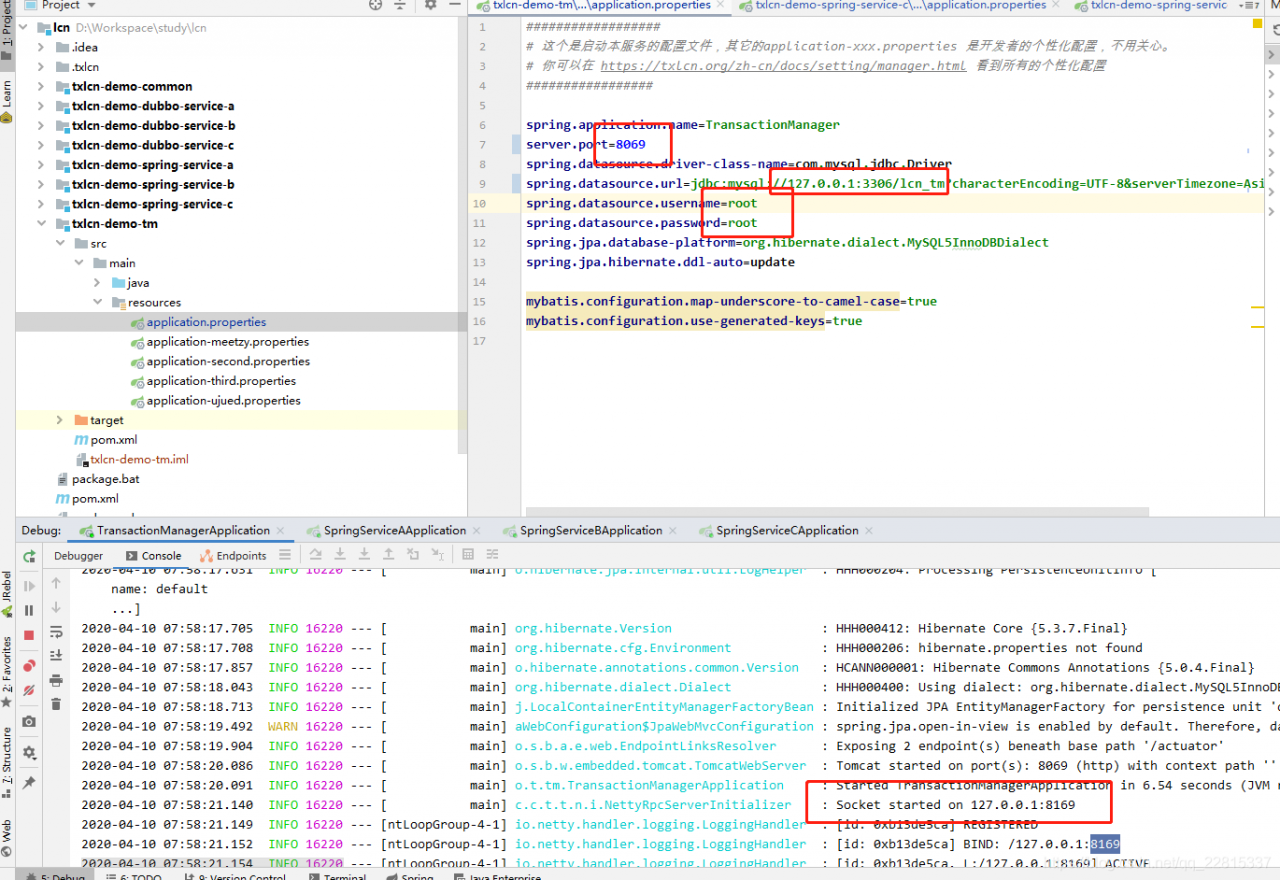The width and height of the screenshot is (1280, 880).
Task: Clear all console output with trash icon
Action: tap(56, 703)
